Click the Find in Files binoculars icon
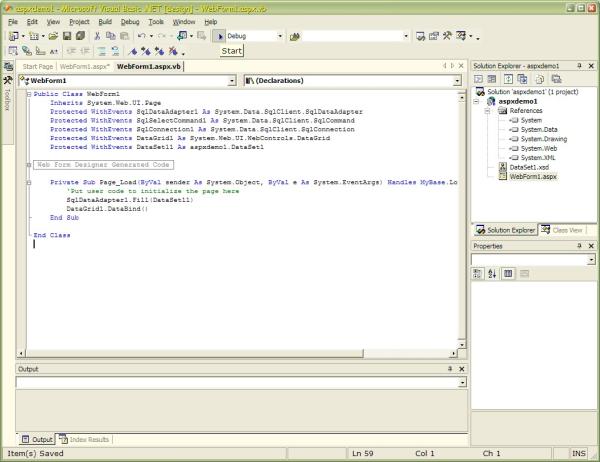Viewport: 600px width, 462px height. click(x=294, y=36)
